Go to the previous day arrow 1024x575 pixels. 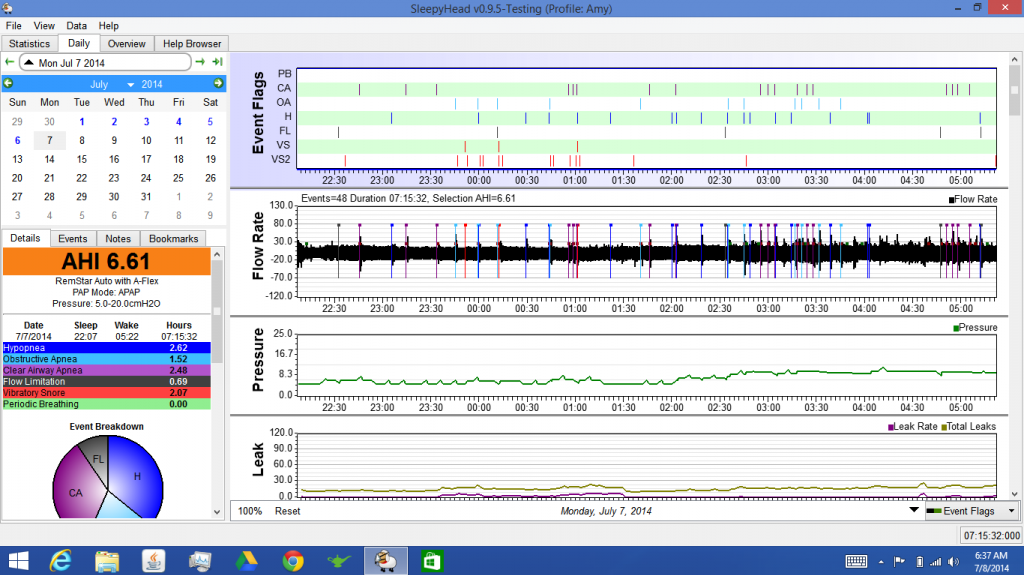coord(9,62)
